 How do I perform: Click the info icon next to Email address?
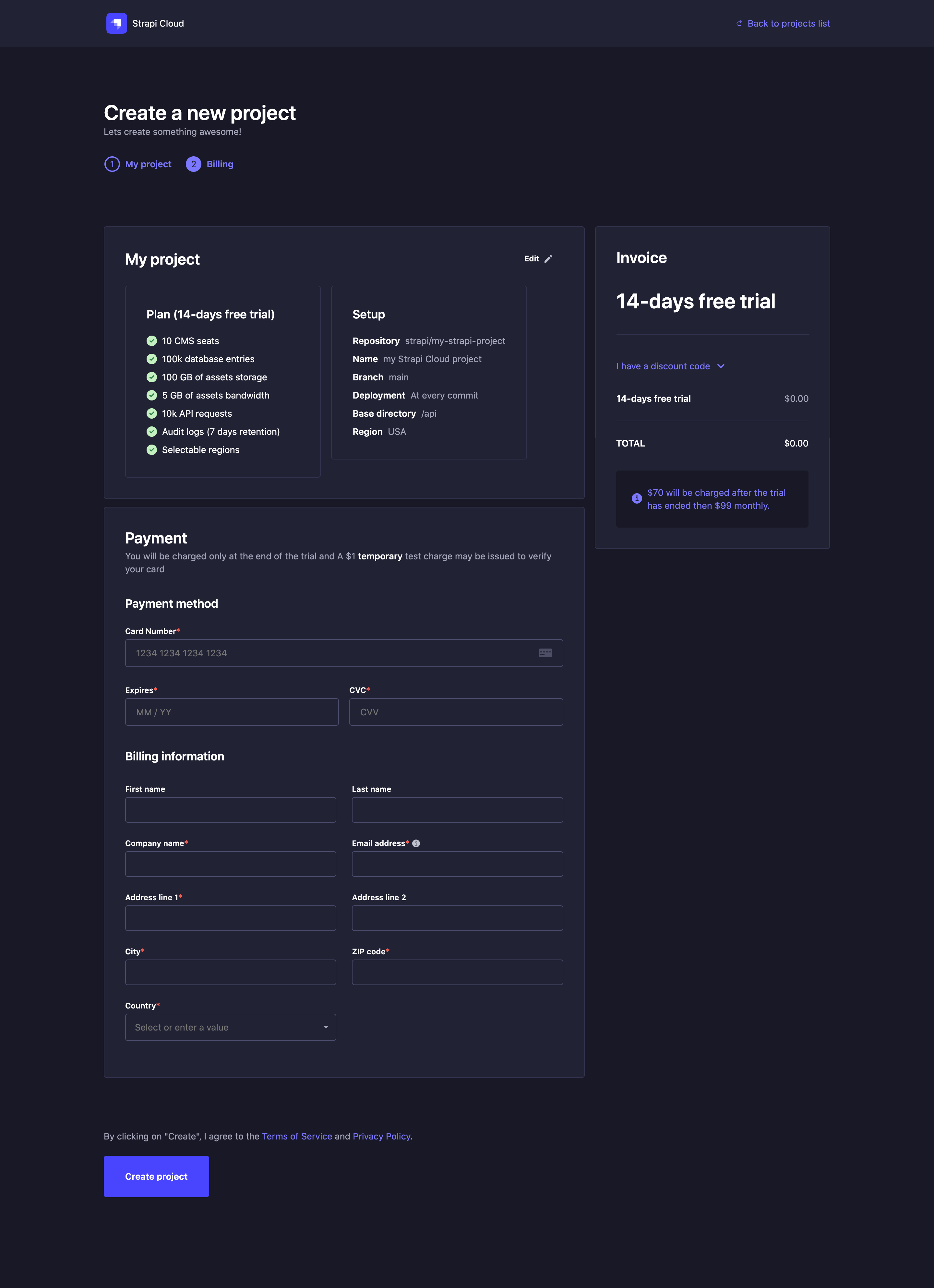tap(416, 843)
